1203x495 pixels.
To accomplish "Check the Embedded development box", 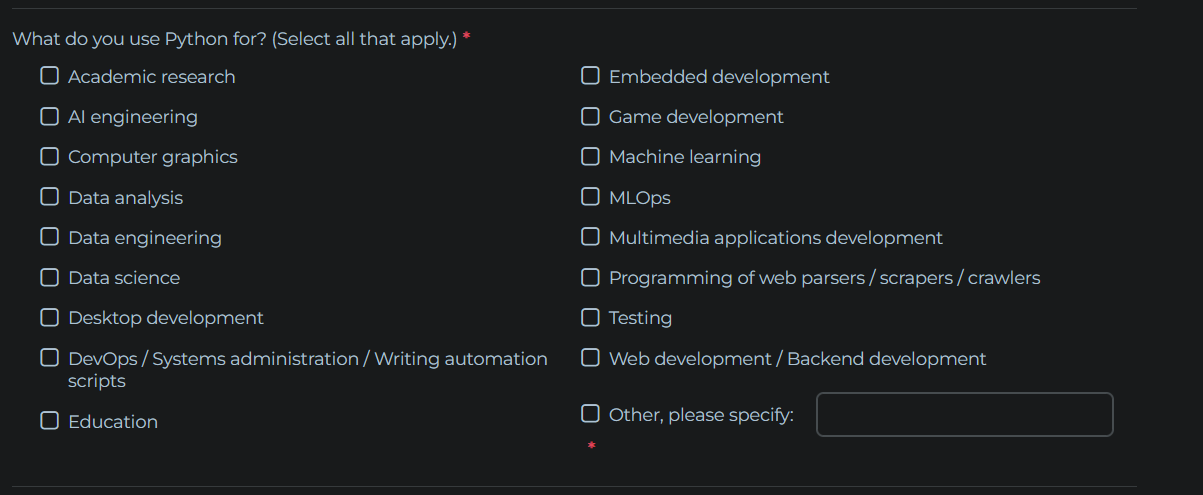I will tap(591, 76).
